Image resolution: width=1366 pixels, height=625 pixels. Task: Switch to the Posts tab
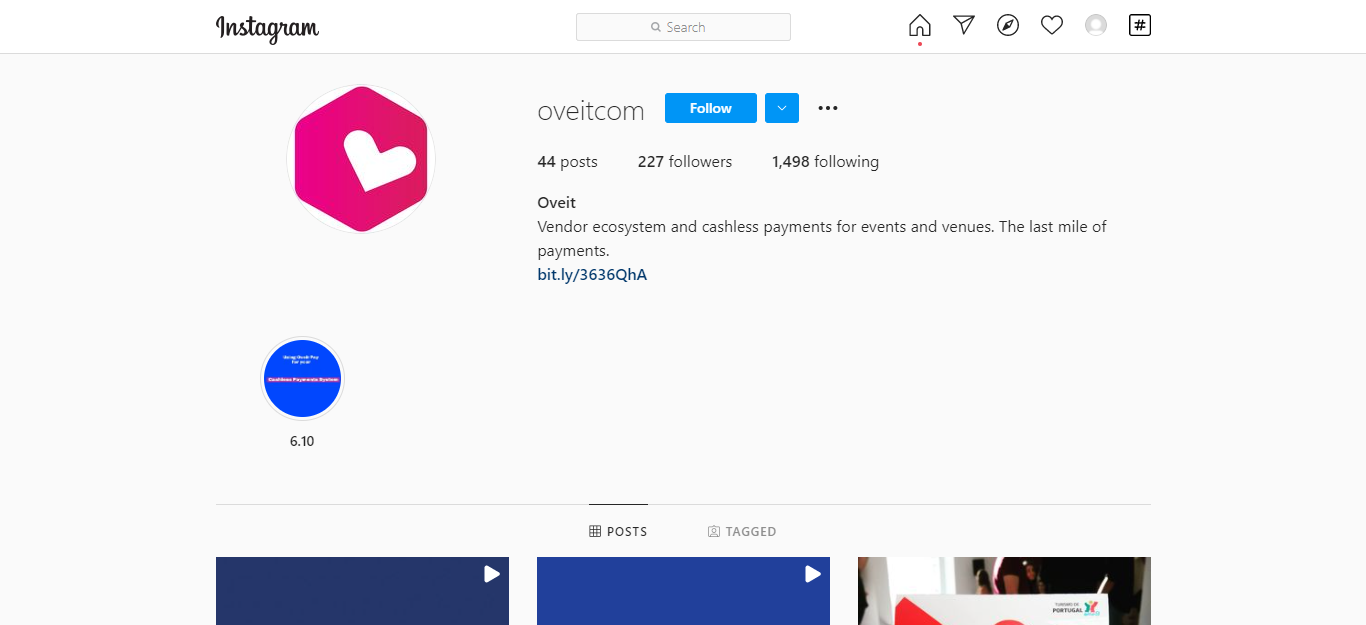coord(618,532)
